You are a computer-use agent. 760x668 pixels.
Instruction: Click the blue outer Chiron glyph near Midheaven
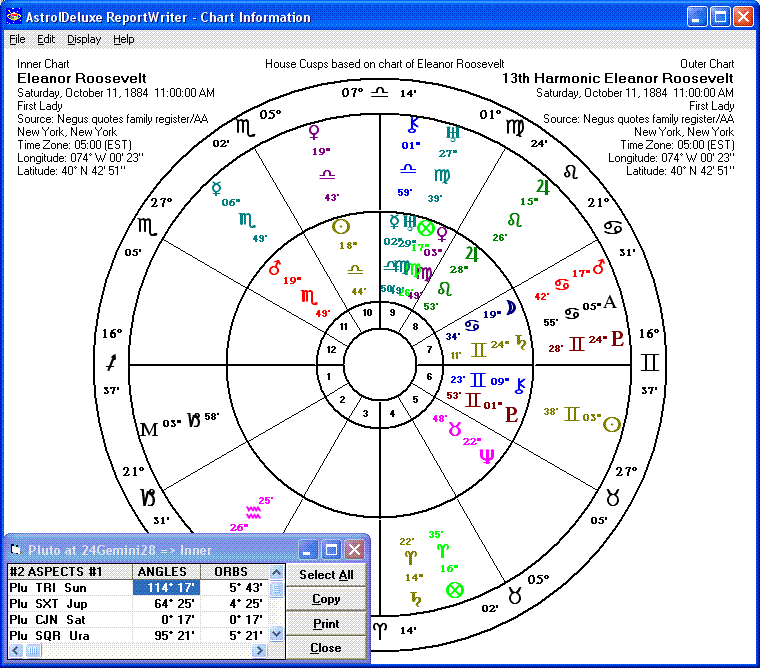click(x=411, y=126)
